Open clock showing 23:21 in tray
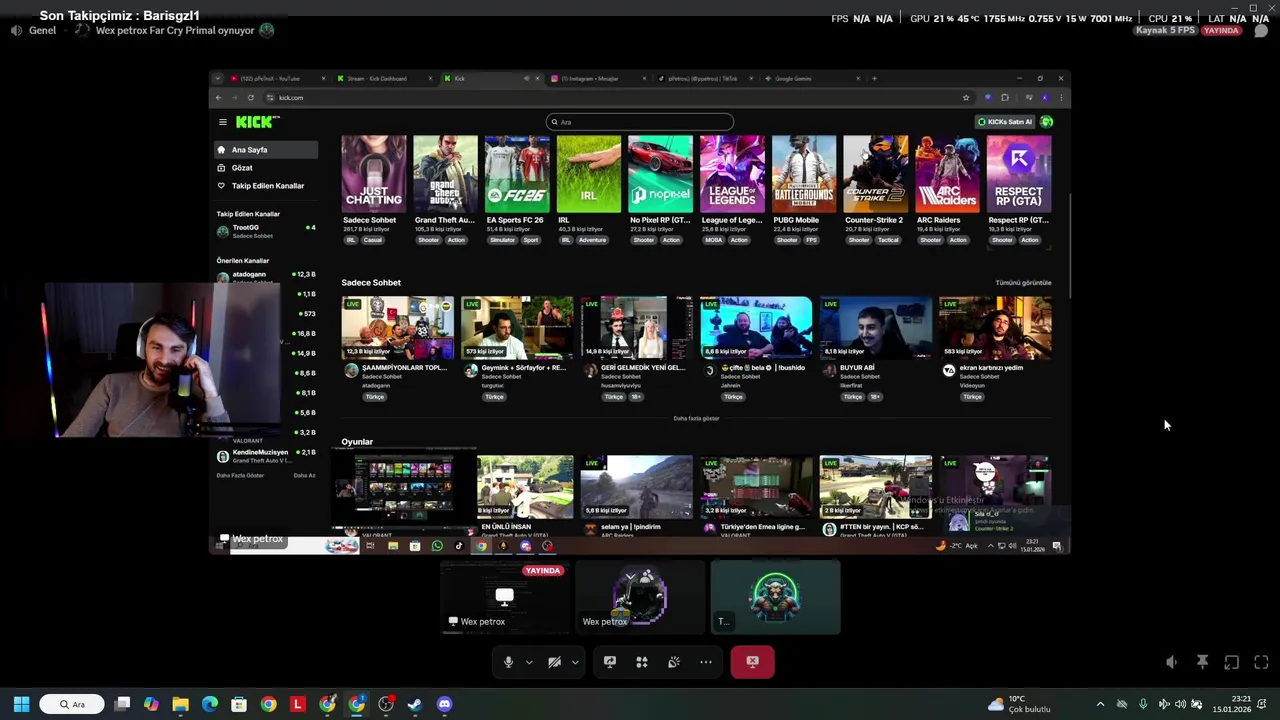The height and width of the screenshot is (720, 1280). pyautogui.click(x=1232, y=704)
